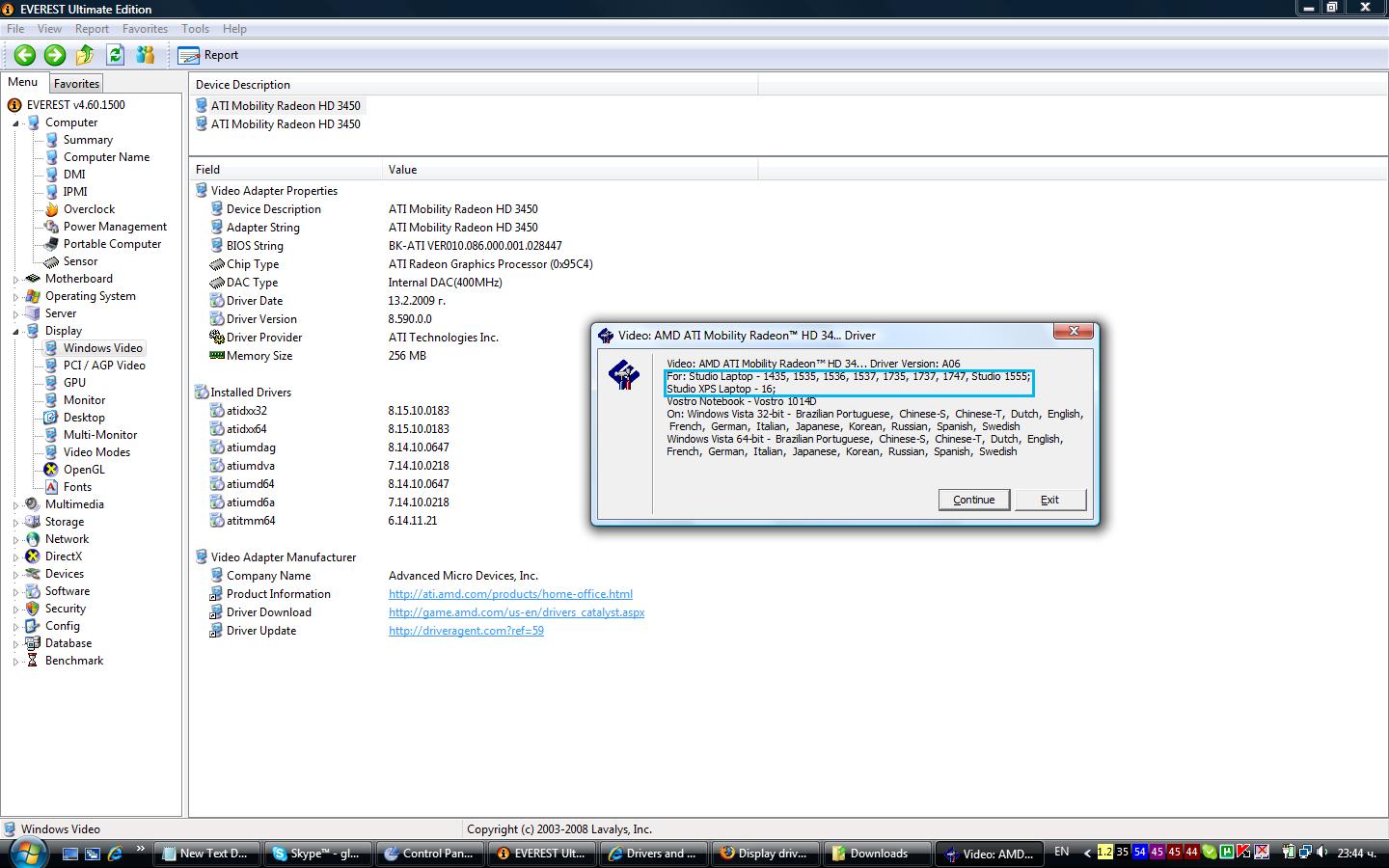Click the two-people users icon in toolbar
The image size is (1389, 868).
point(146,55)
